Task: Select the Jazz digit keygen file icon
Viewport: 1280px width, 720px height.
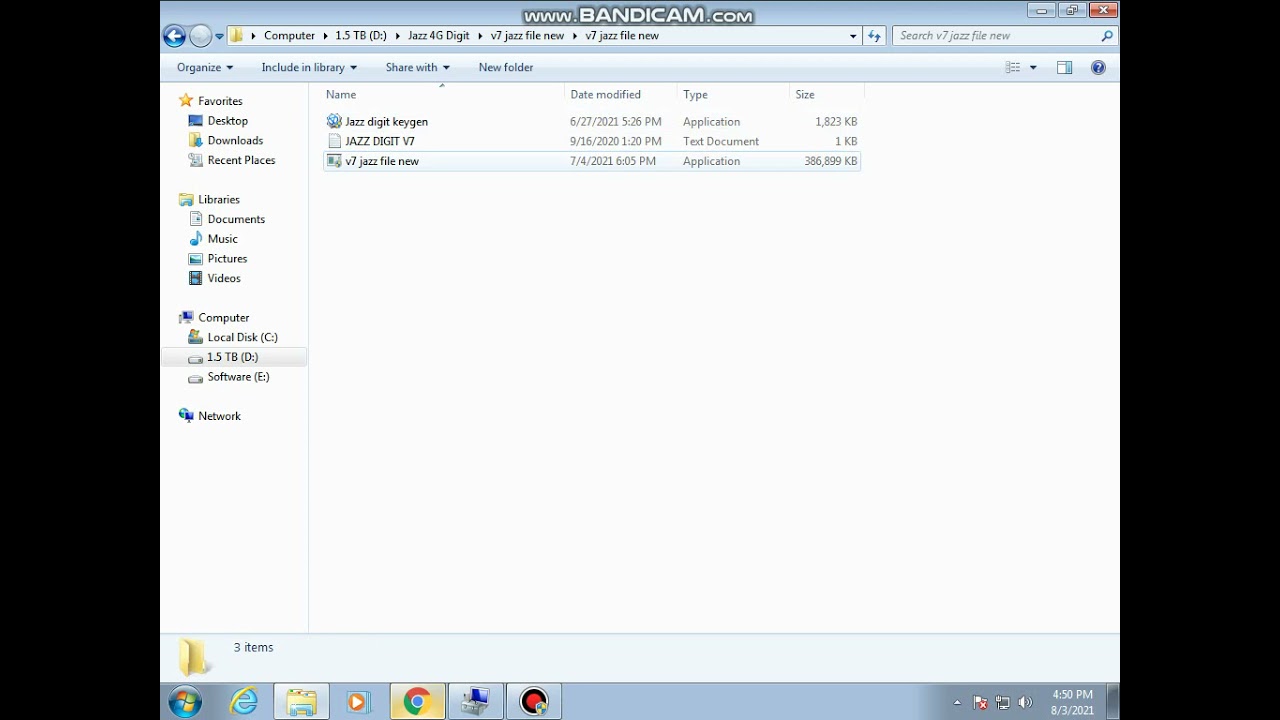Action: click(334, 121)
